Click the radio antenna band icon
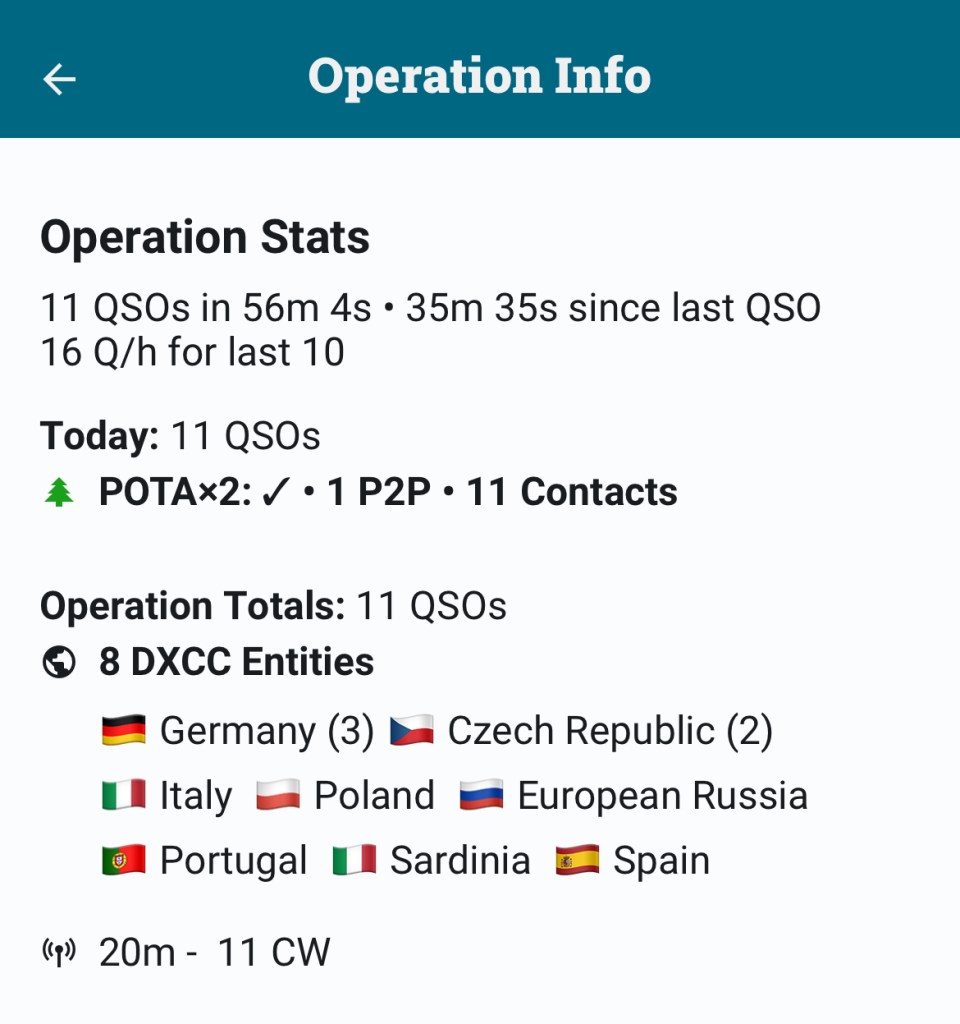The height and width of the screenshot is (1024, 960). click(x=59, y=953)
